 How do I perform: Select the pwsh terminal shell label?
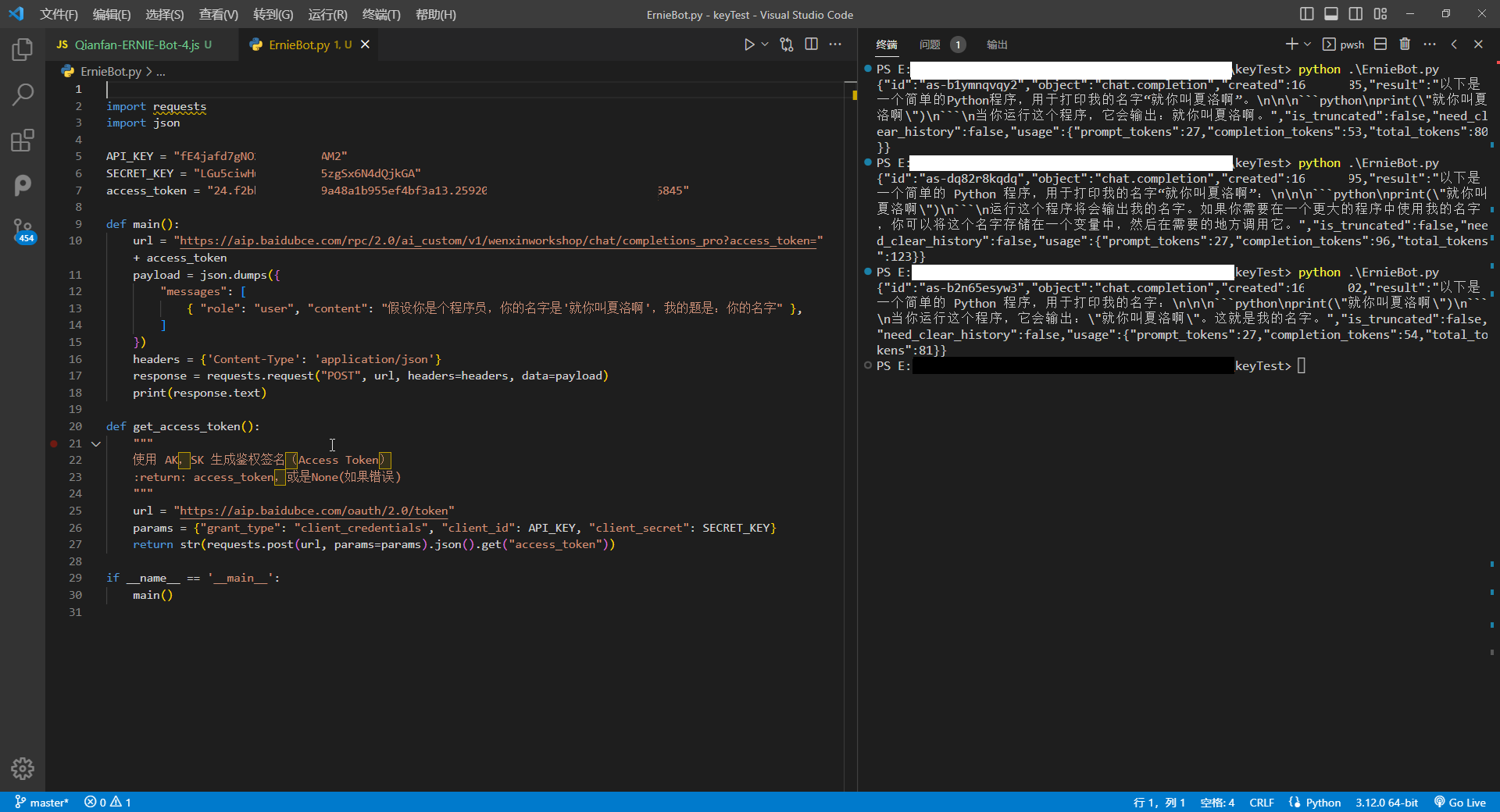point(1344,45)
